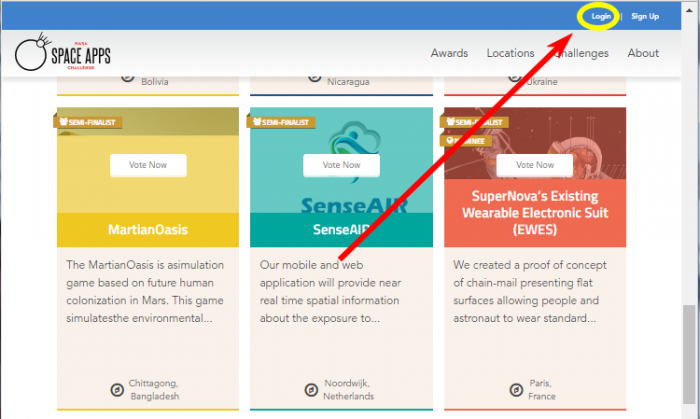Viewport: 700px width, 419px height.
Task: Click the Login link
Action: point(601,17)
